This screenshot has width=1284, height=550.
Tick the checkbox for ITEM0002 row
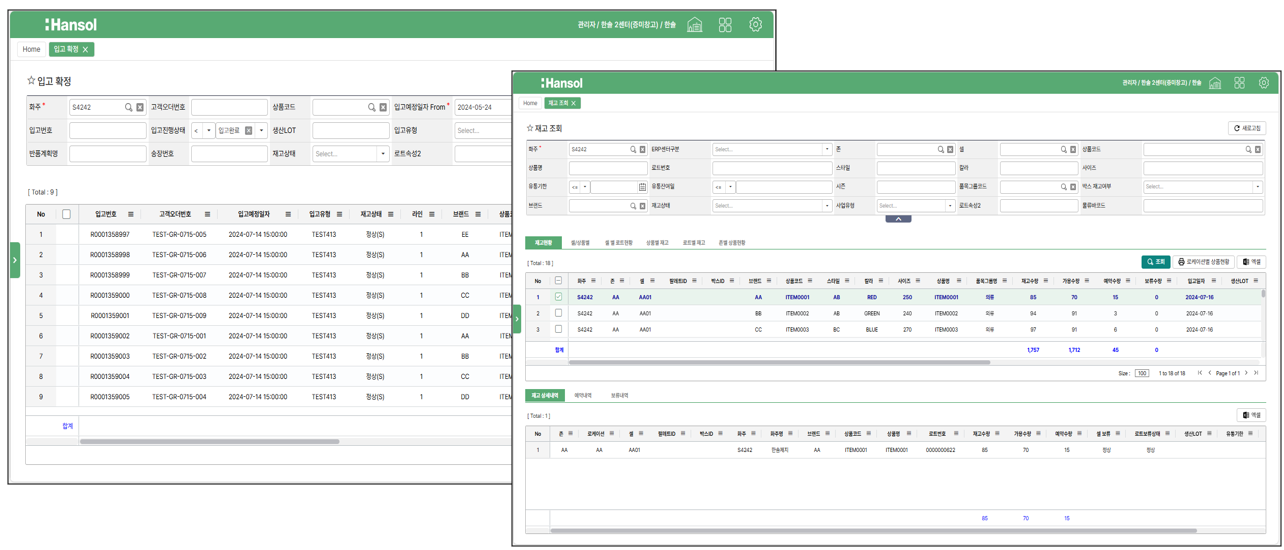pos(558,313)
